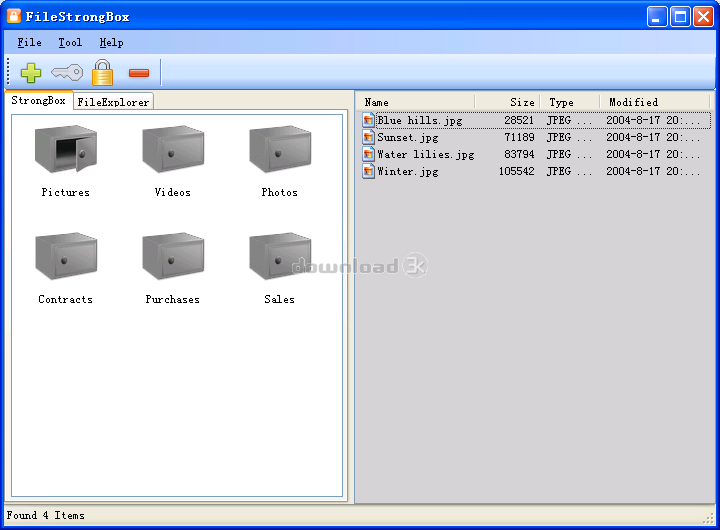The height and width of the screenshot is (530, 720).
Task: Select the Sales strongbox safe
Action: click(280, 257)
